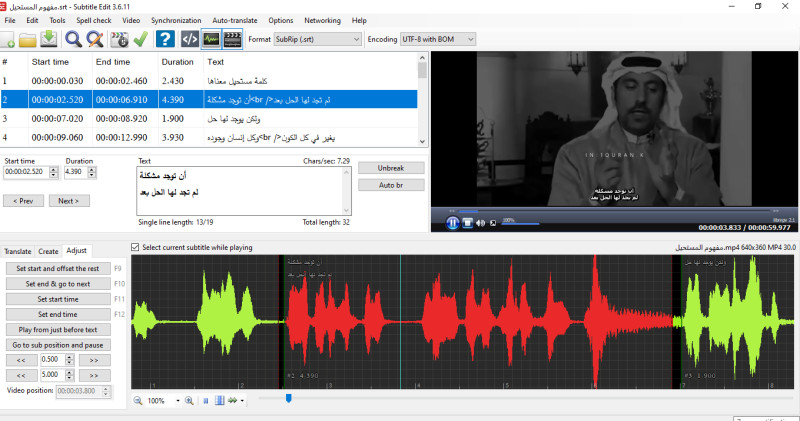Image resolution: width=800 pixels, height=421 pixels.
Task: Switch to the Translate tab
Action: pyautogui.click(x=18, y=251)
